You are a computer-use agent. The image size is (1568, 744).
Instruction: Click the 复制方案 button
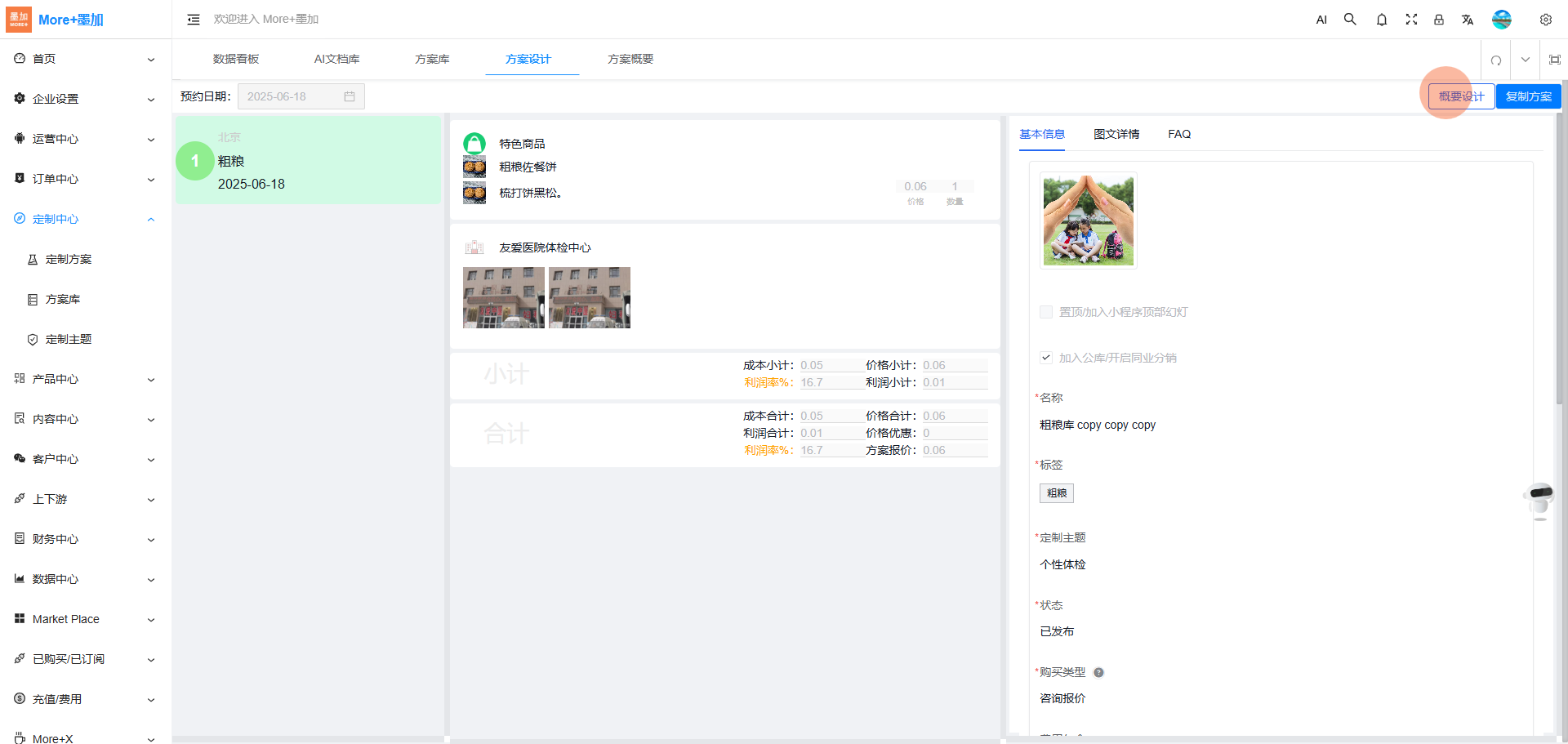tap(1528, 96)
